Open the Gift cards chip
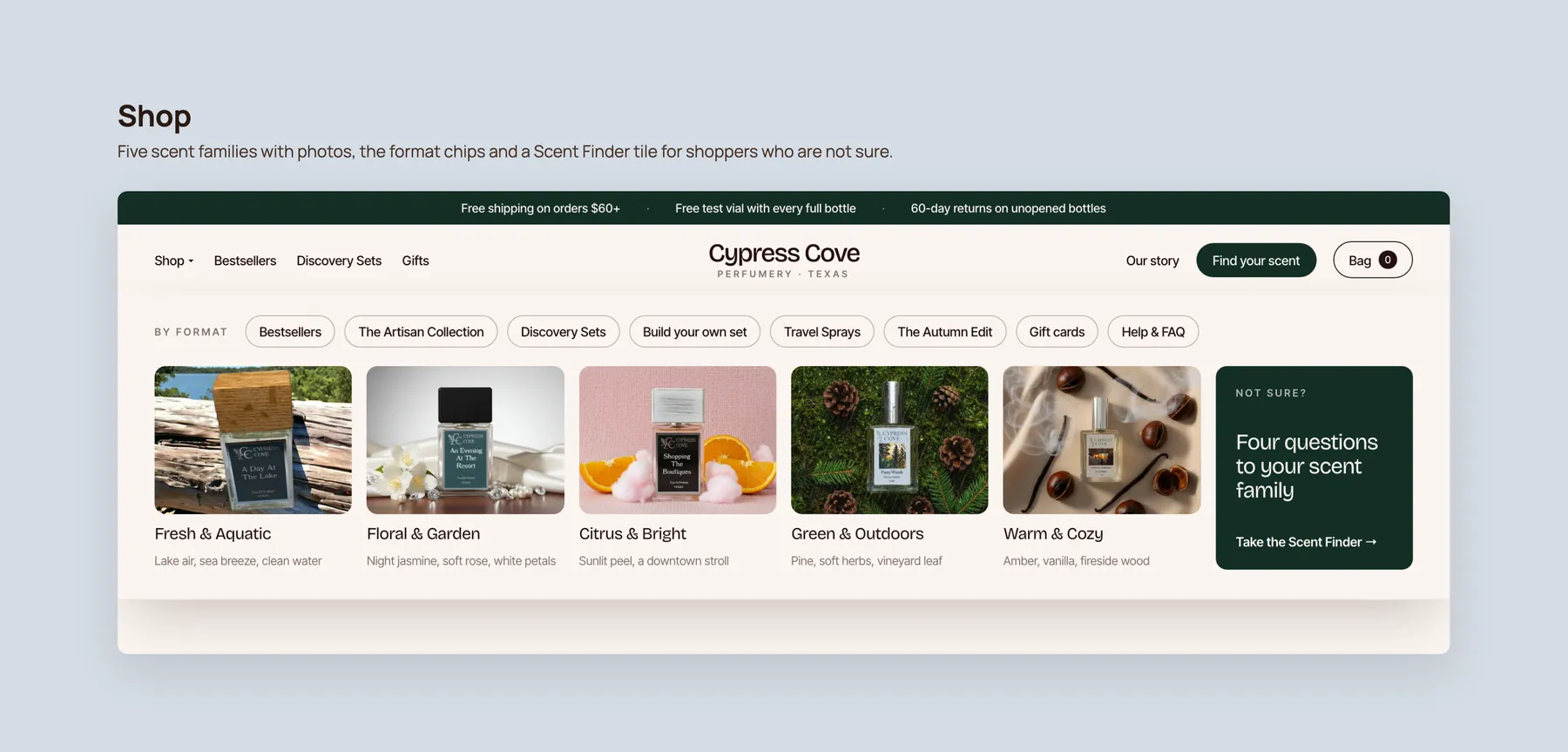 [x=1057, y=332]
